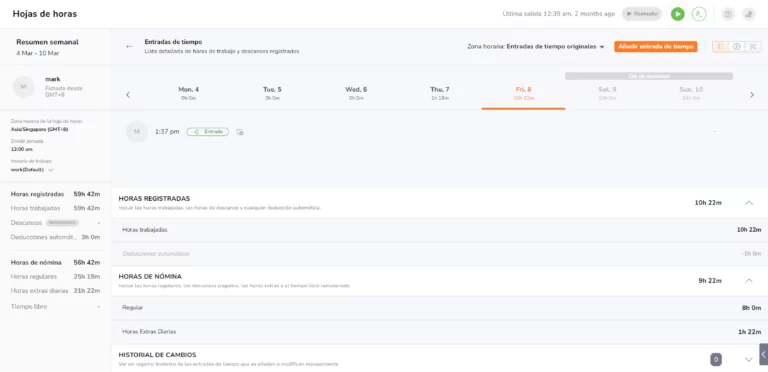768x372 pixels.
Task: Expand the Historial de Cambios section
Action: 748,360
